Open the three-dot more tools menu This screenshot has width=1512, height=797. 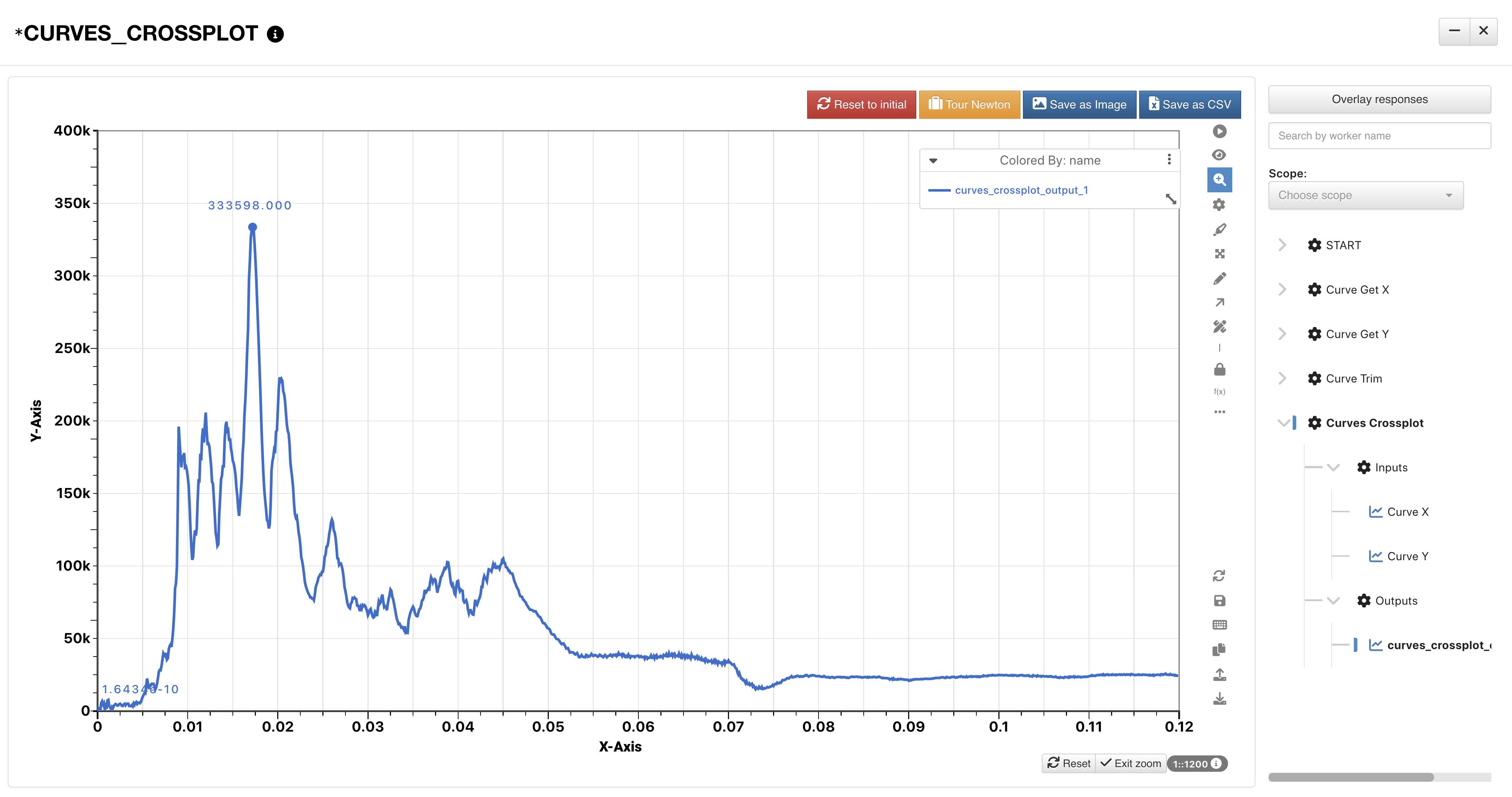pos(1219,411)
